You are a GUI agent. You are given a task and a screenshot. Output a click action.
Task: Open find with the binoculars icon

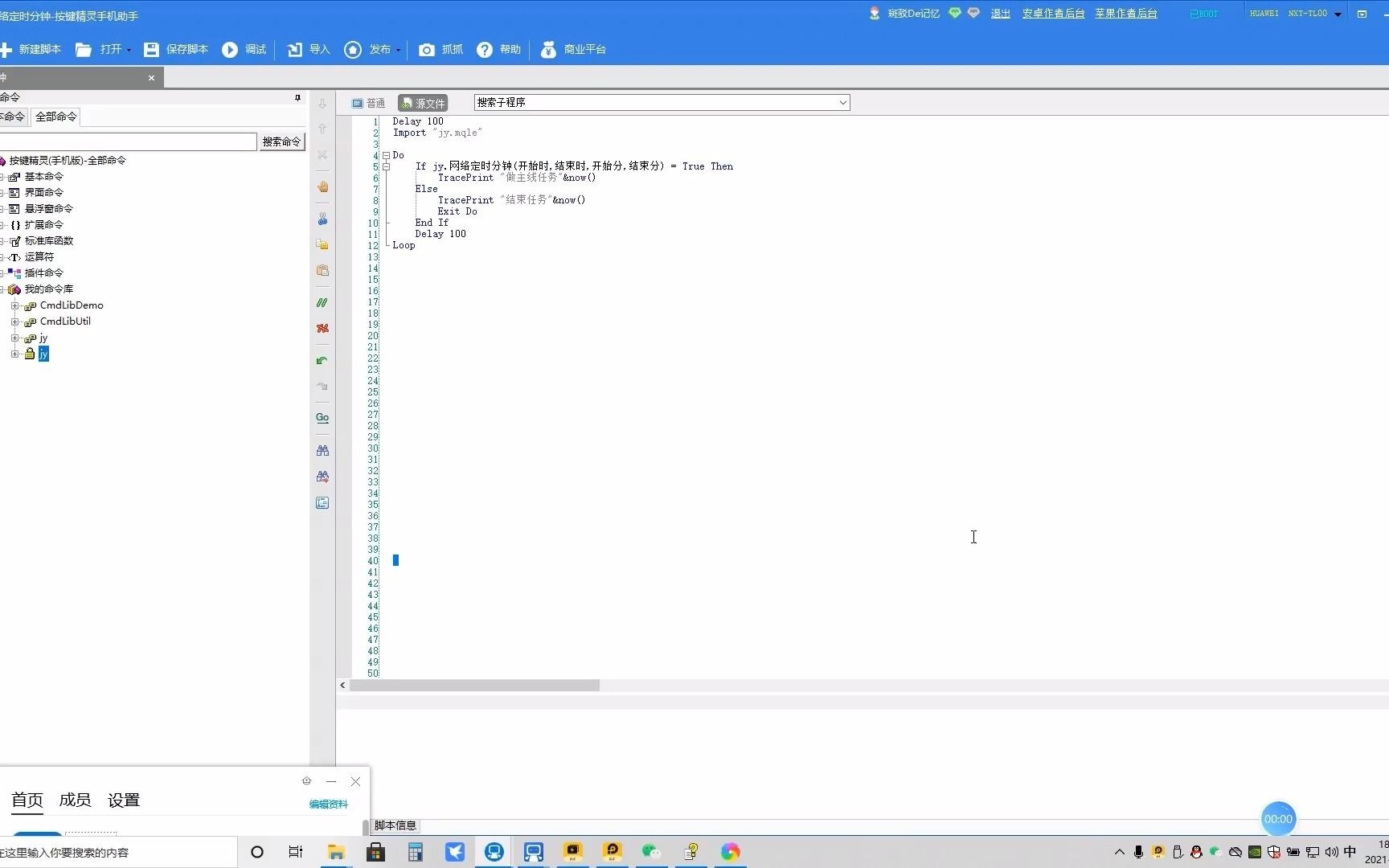coord(322,451)
